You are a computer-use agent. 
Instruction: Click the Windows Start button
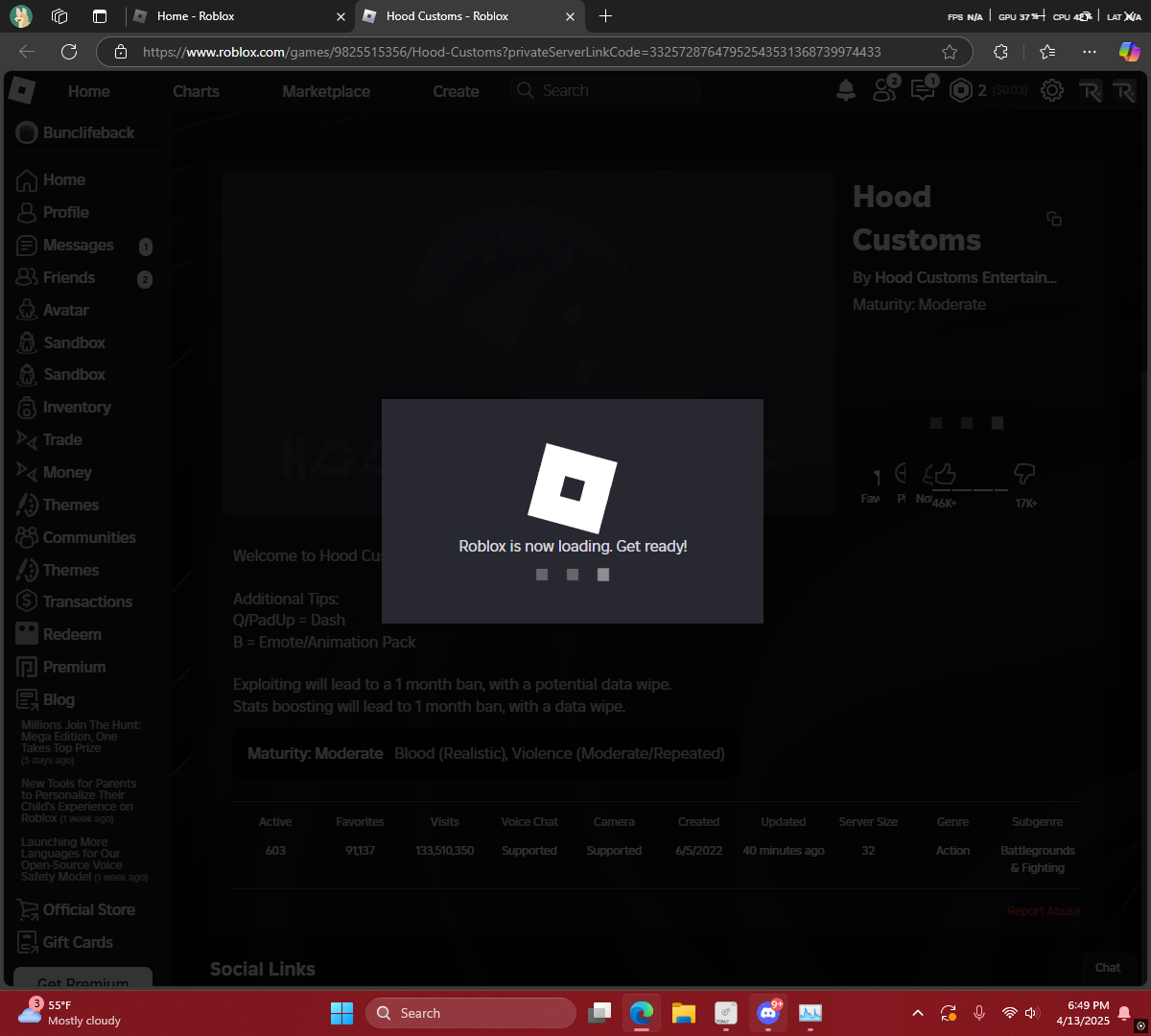coord(341,1013)
